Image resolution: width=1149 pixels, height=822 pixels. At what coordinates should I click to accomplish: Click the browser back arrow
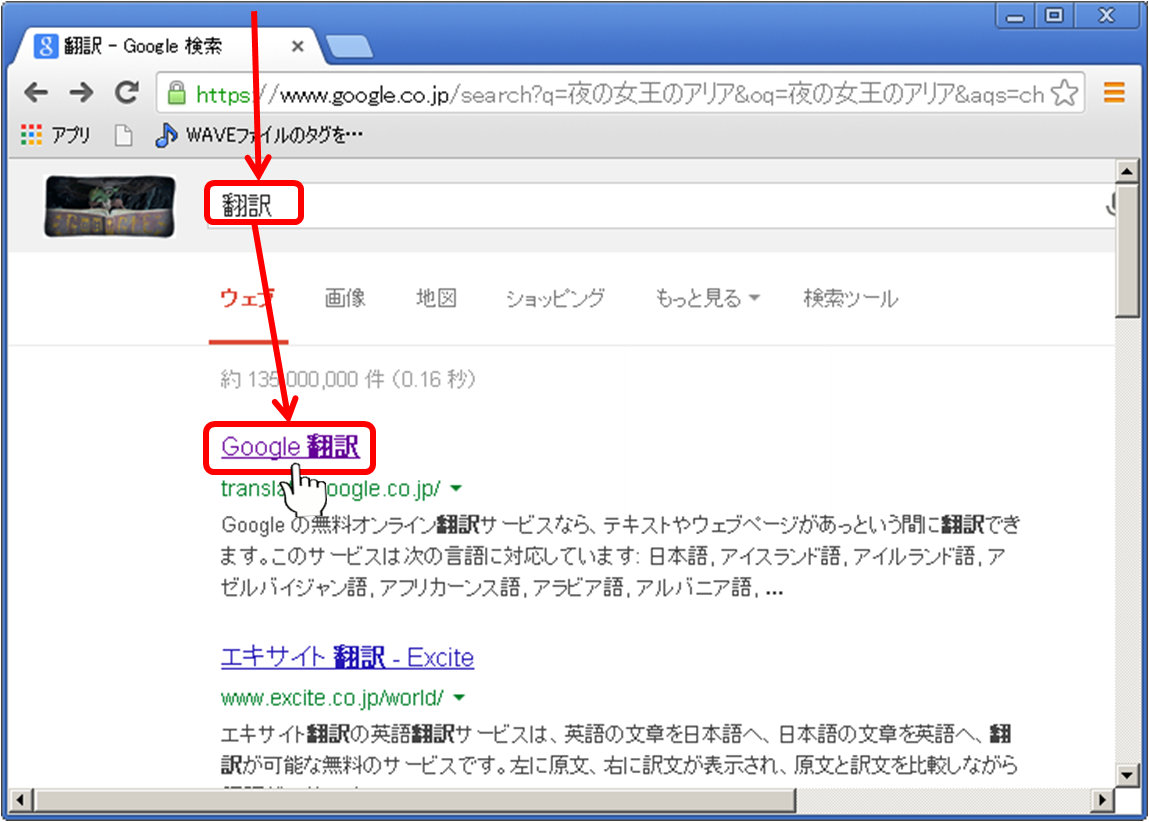[36, 94]
